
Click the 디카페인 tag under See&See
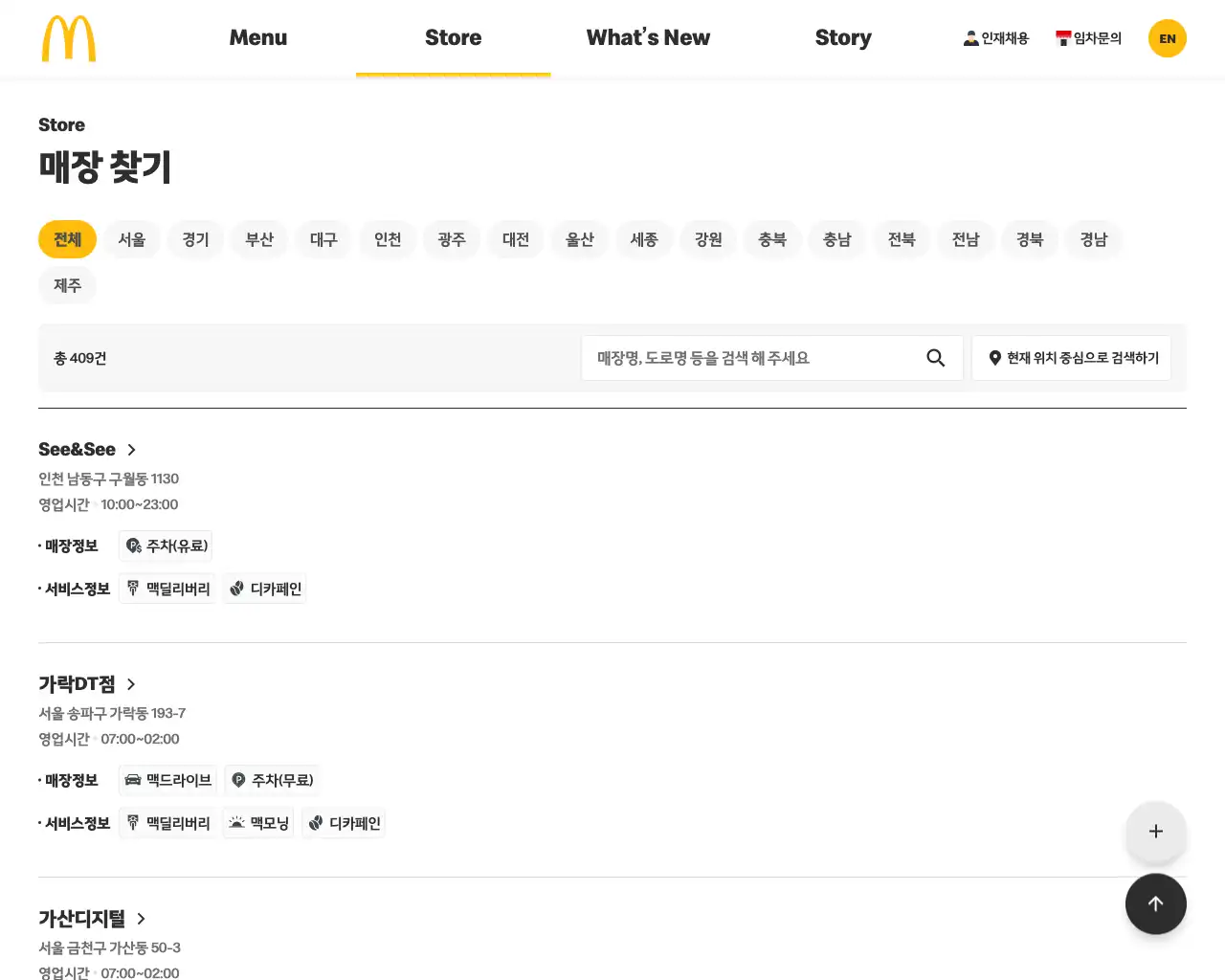coord(265,589)
